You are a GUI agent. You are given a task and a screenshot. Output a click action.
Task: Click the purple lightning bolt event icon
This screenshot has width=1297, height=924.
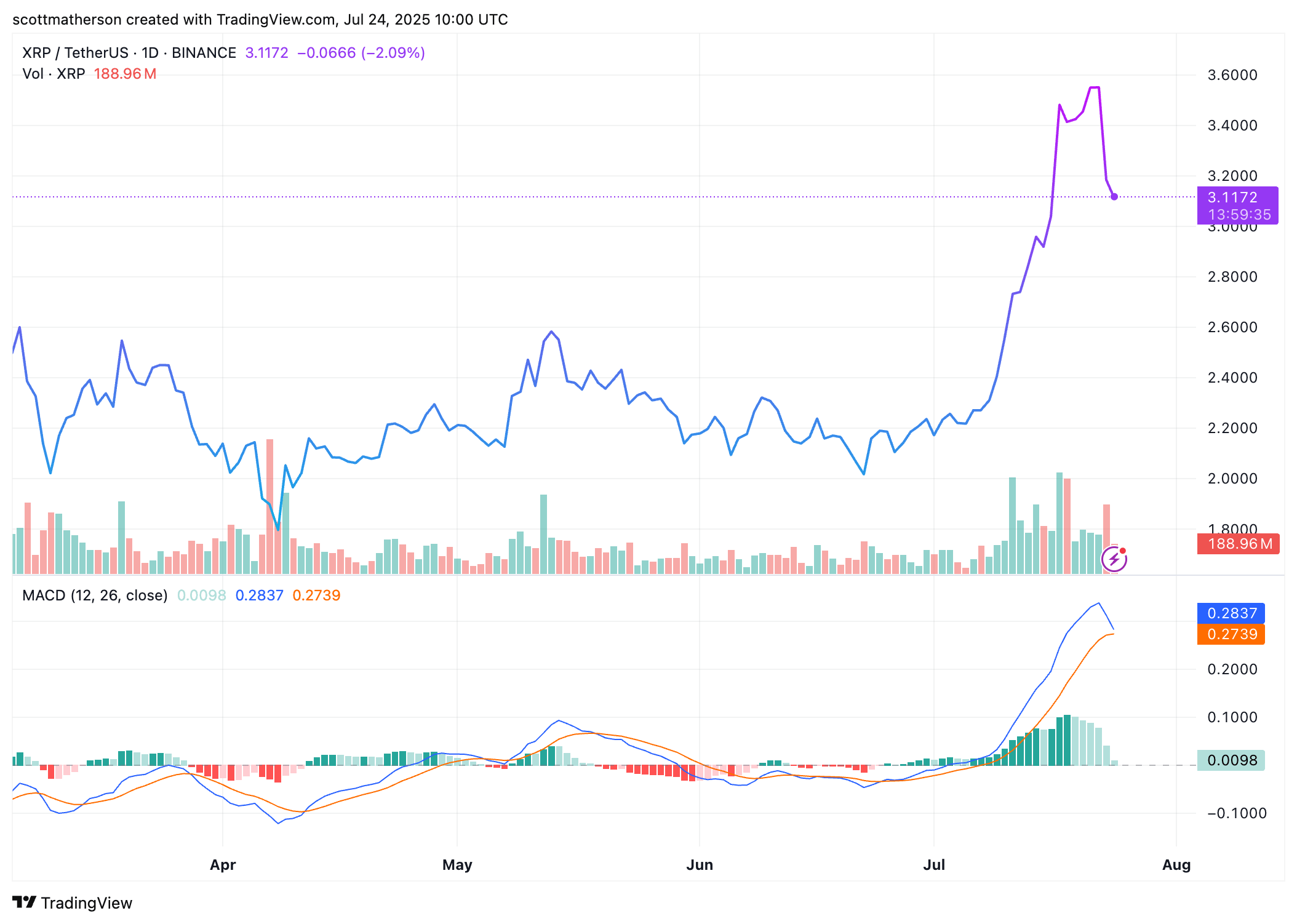click(1114, 560)
